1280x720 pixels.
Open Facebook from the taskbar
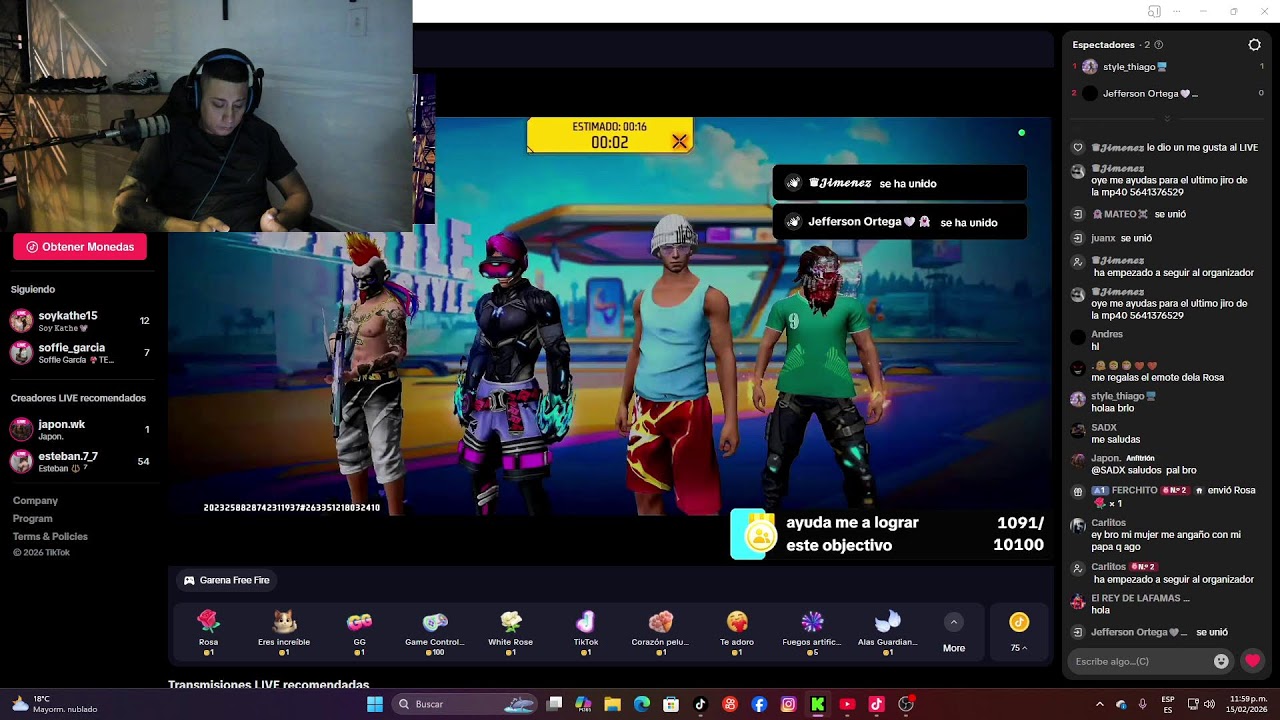[x=759, y=704]
